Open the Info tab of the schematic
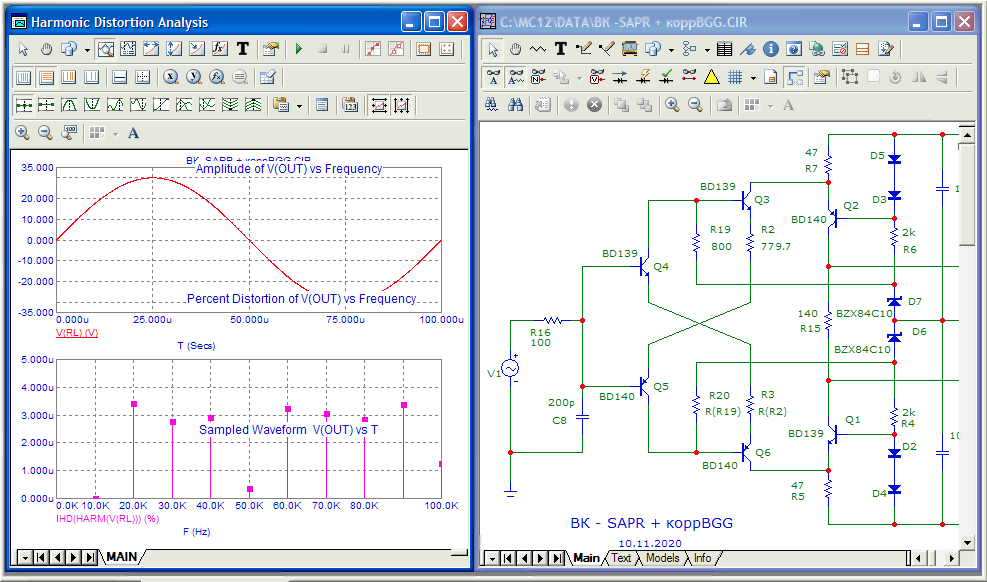The width and height of the screenshot is (987, 582). 702,558
